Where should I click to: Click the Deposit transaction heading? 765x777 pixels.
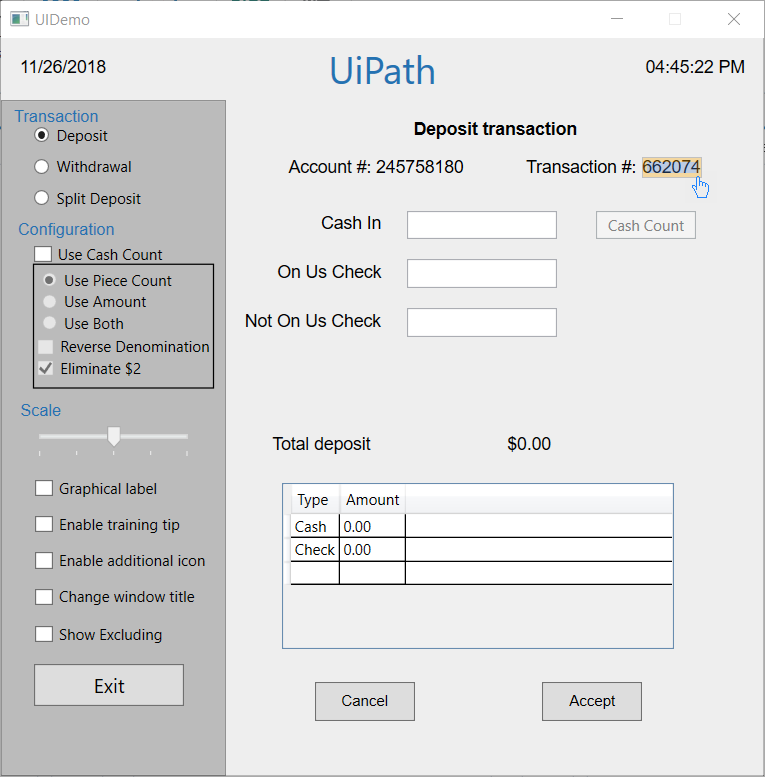495,129
